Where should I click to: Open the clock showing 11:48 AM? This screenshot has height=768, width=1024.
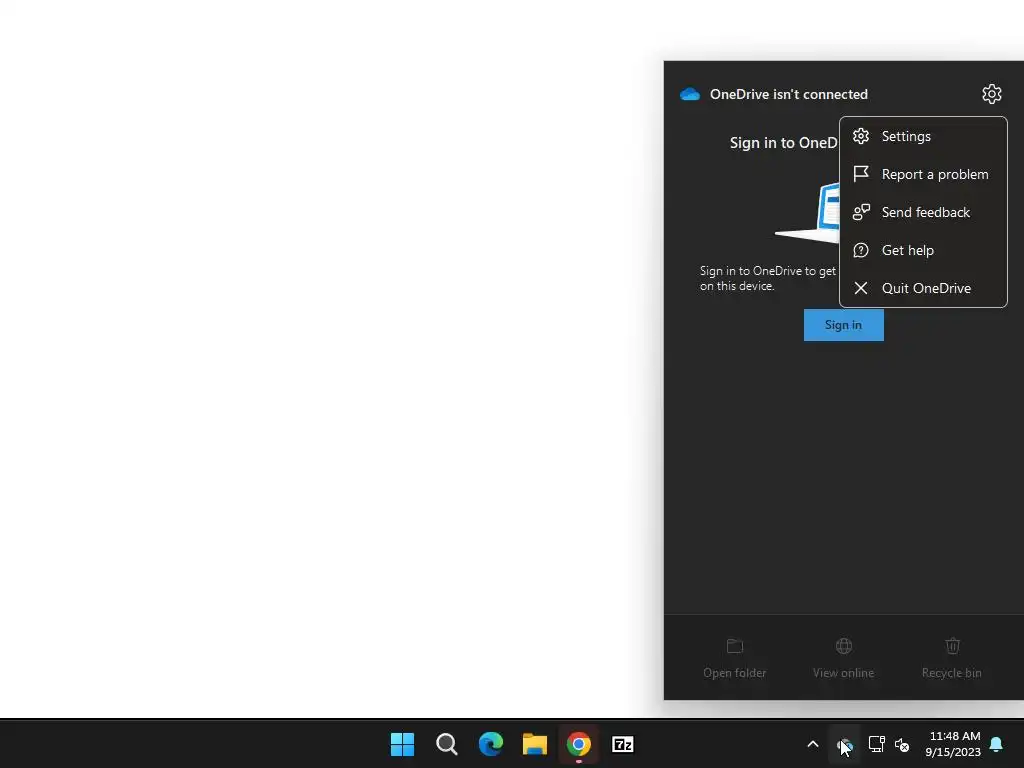point(953,744)
